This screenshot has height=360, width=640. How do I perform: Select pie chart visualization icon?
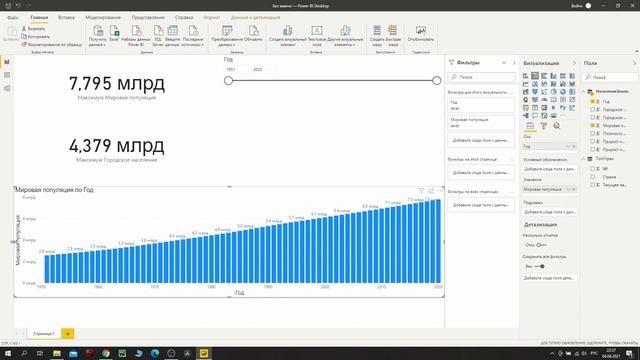pyautogui.click(x=554, y=92)
